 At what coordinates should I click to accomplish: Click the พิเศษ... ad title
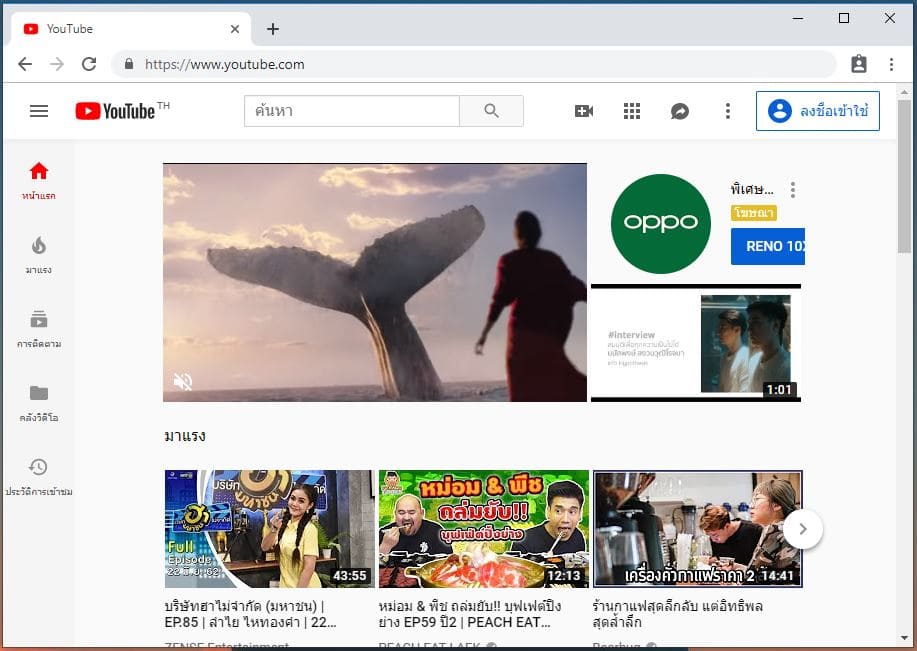752,190
